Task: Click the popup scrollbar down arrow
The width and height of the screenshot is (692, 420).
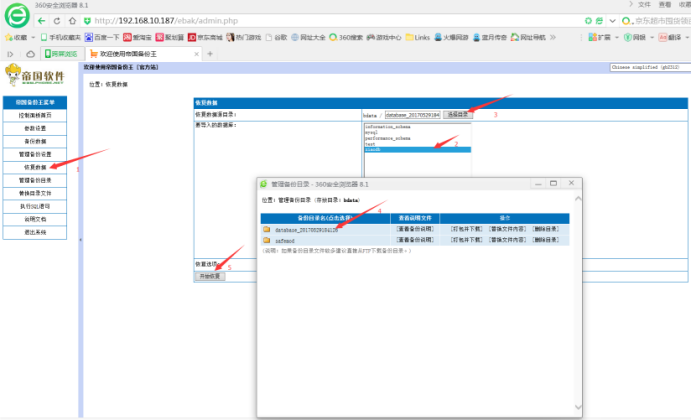Action: click(578, 407)
